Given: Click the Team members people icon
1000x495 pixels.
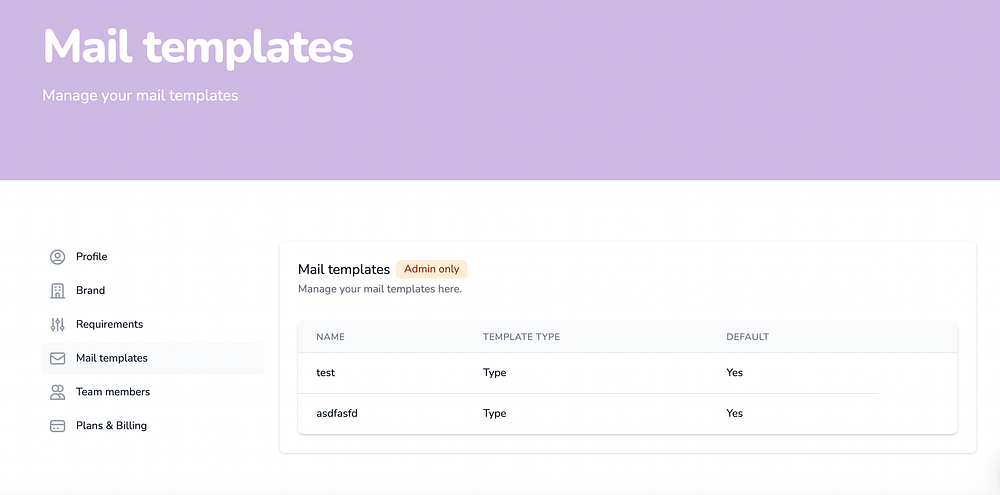Looking at the screenshot, I should pyautogui.click(x=57, y=392).
